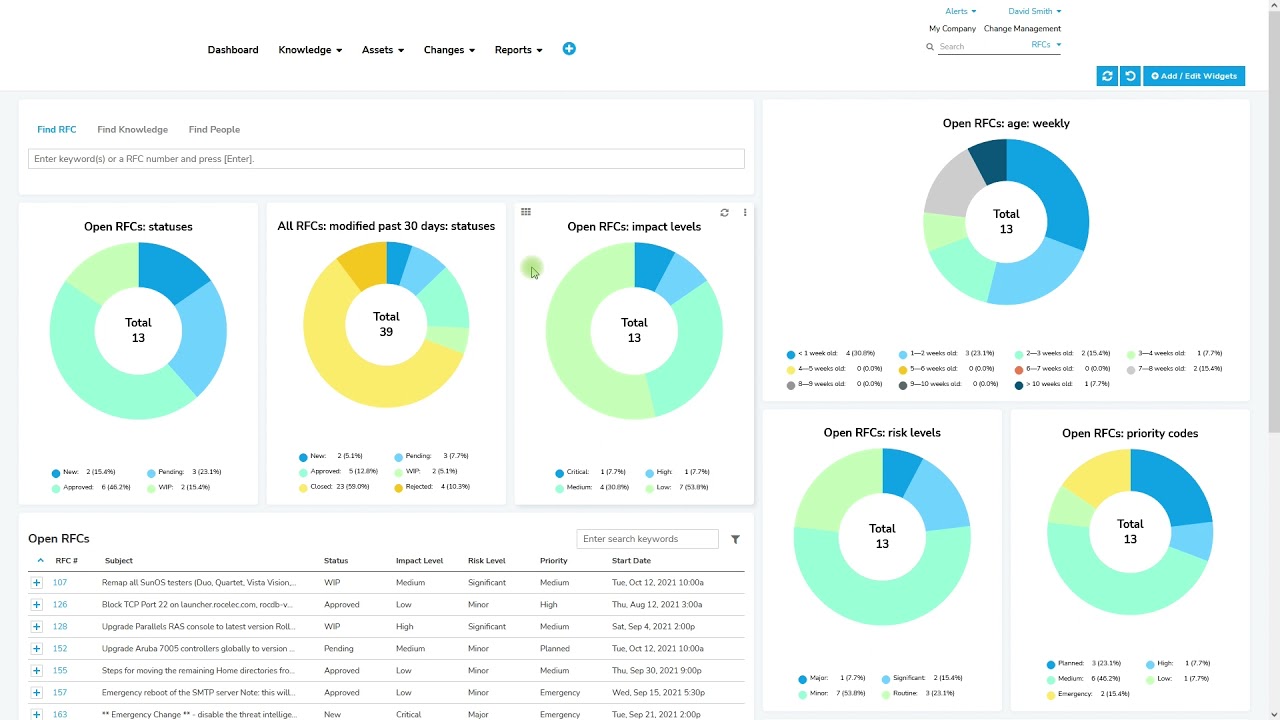This screenshot has height=720, width=1280.
Task: Expand row for RFC 126
Action: [x=37, y=605]
